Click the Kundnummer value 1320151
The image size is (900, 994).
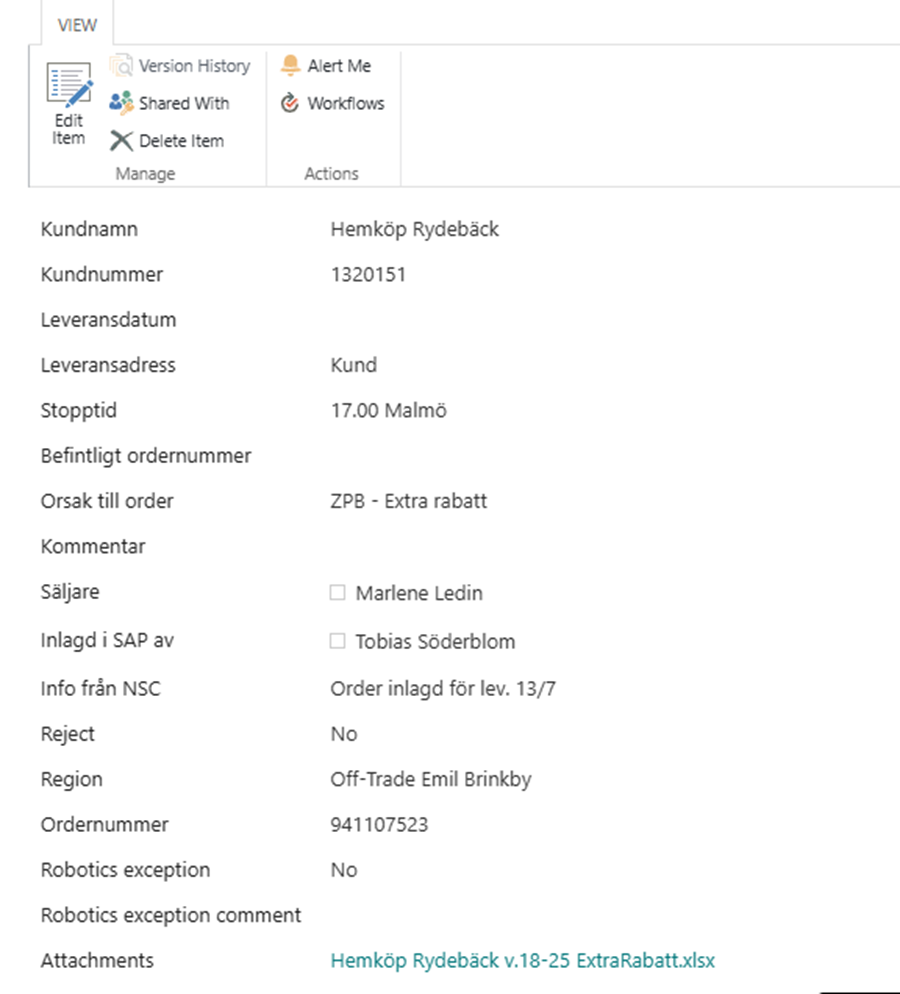368,274
